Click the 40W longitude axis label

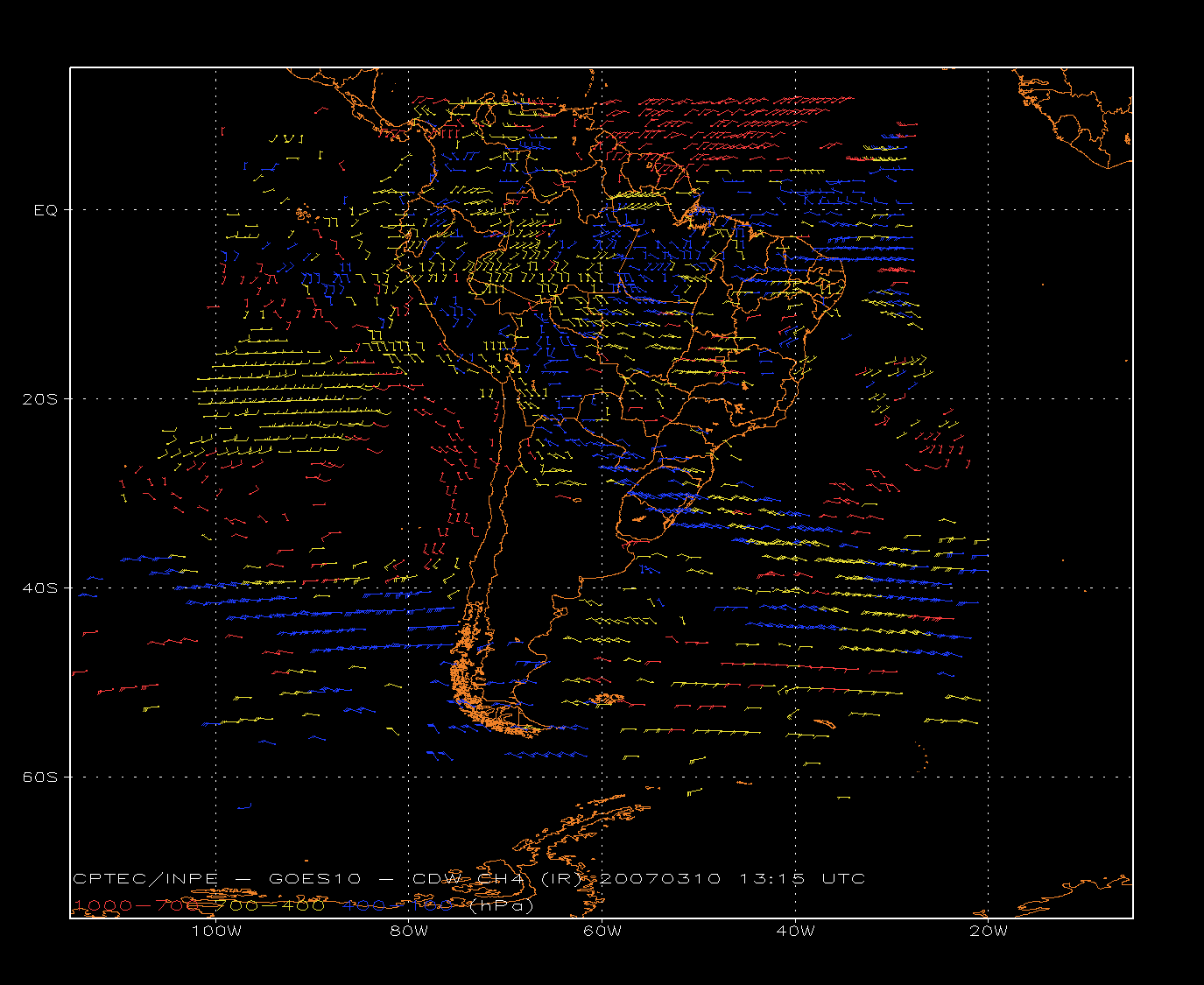[795, 931]
